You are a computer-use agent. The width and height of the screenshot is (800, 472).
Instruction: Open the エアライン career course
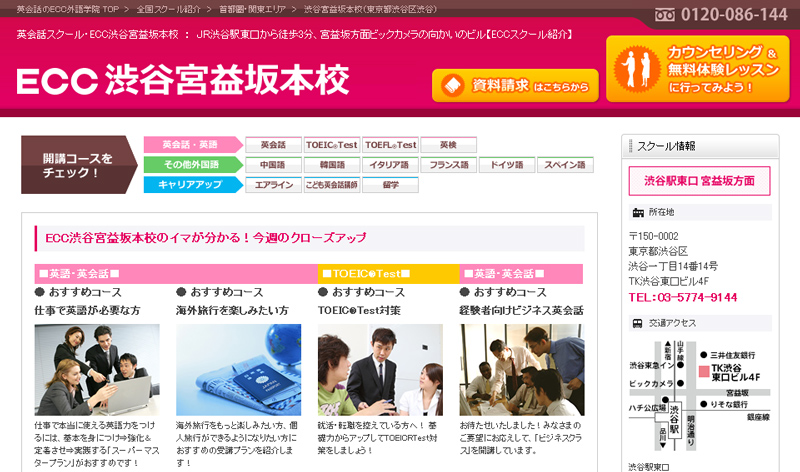[273, 185]
